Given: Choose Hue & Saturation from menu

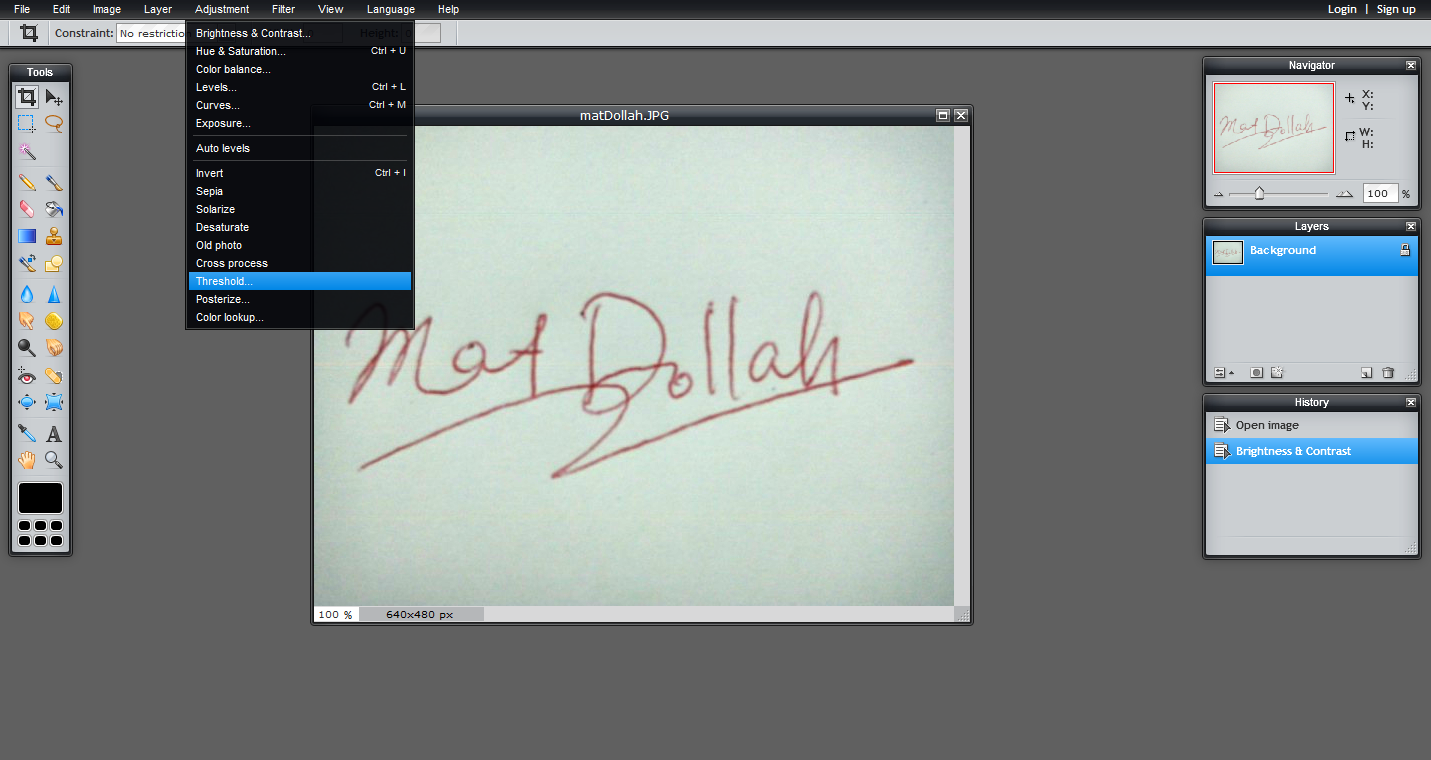Looking at the screenshot, I should pyautogui.click(x=300, y=51).
